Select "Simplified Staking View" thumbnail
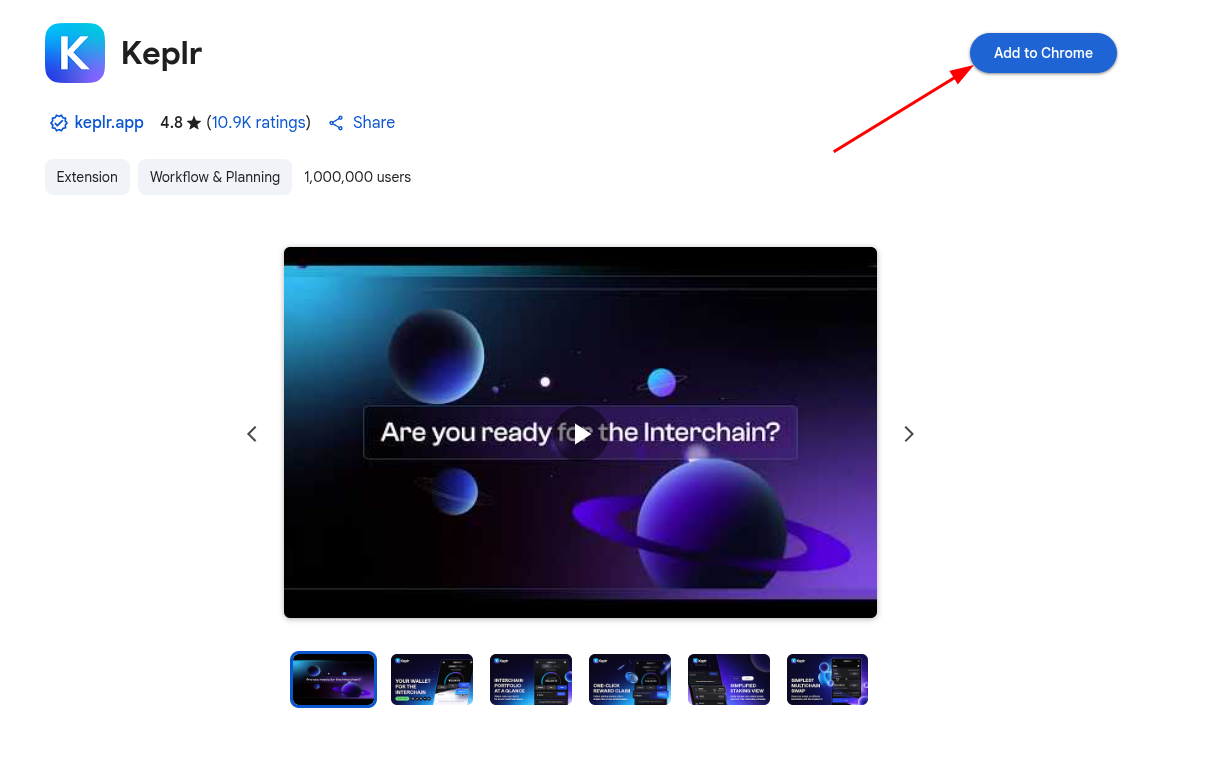This screenshot has height=765, width=1215. (x=729, y=680)
